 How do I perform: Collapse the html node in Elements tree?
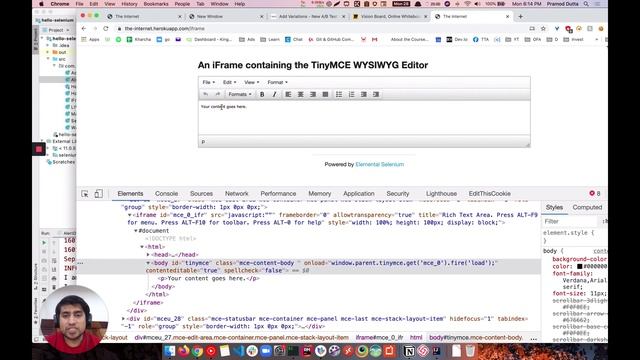click(x=142, y=247)
